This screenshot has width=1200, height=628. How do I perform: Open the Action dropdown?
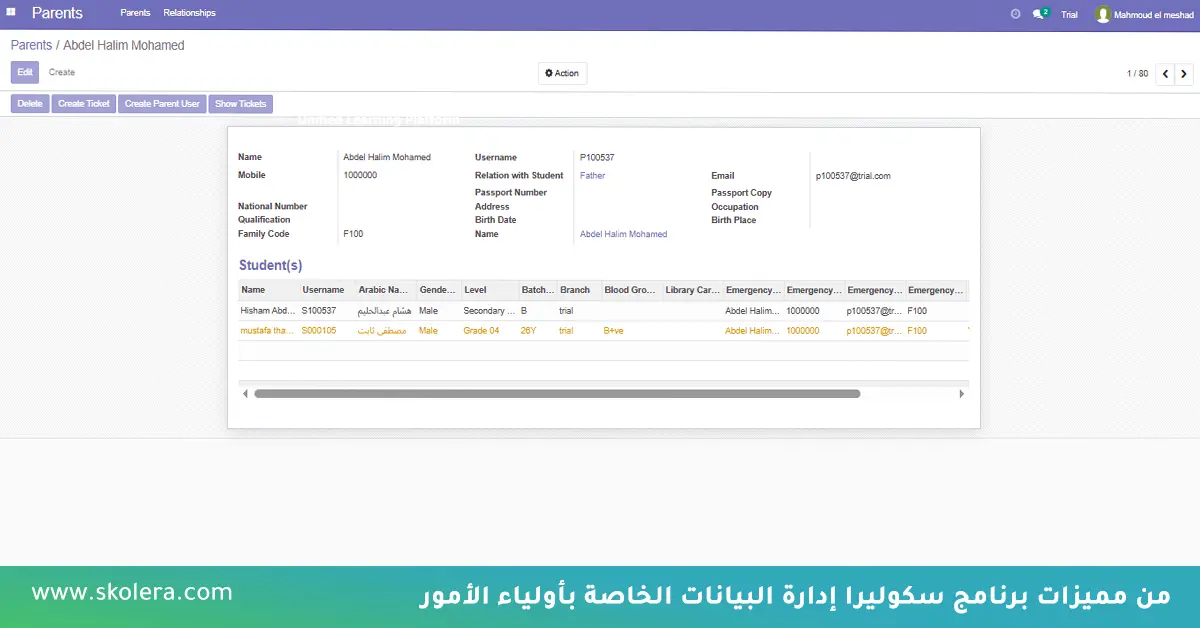[x=562, y=74]
